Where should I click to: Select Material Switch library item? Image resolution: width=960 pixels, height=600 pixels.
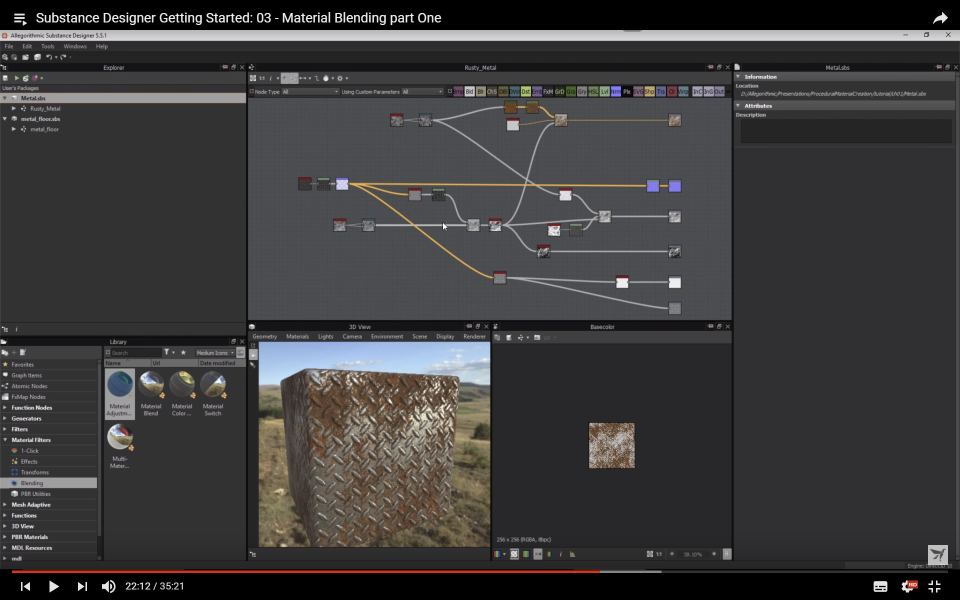point(213,392)
